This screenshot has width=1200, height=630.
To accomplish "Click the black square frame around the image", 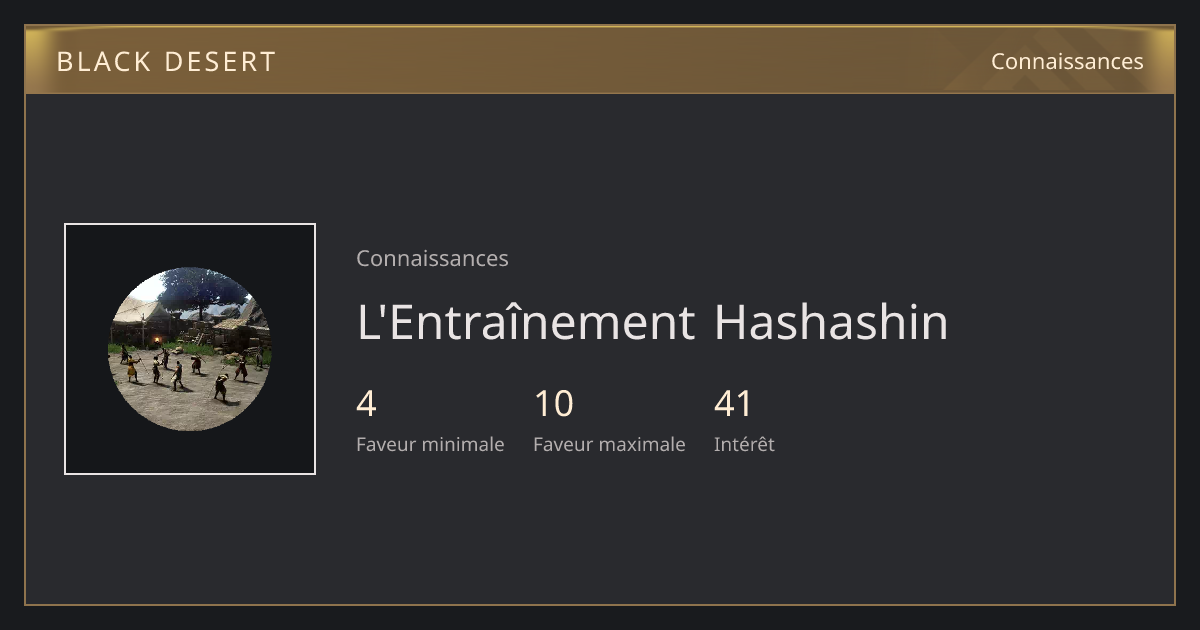I will tap(190, 349).
